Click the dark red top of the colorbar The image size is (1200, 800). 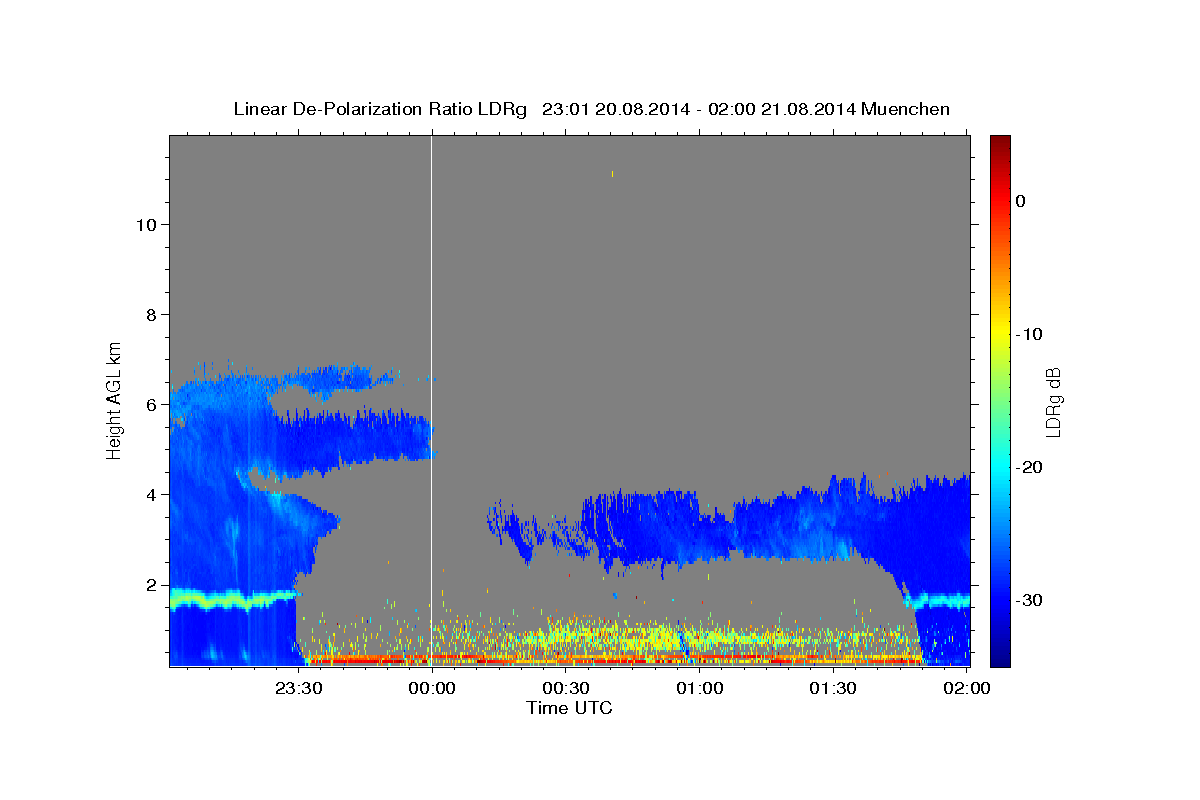coord(1000,145)
